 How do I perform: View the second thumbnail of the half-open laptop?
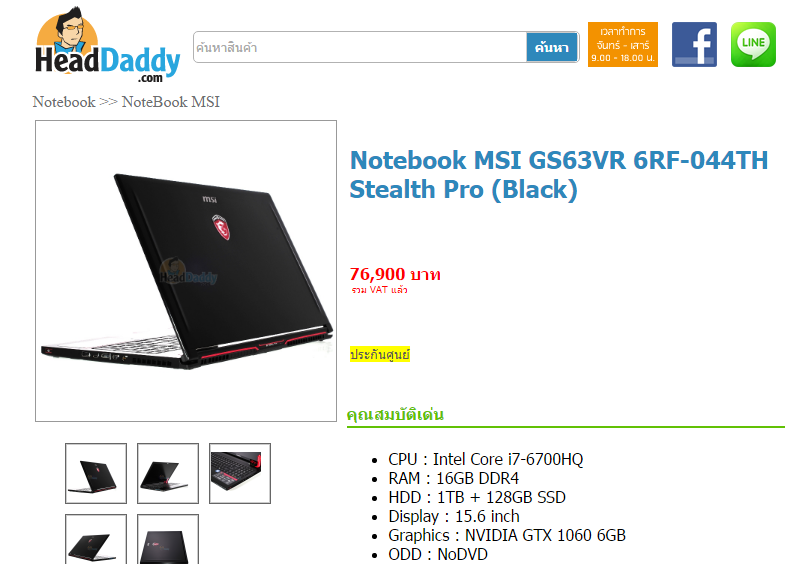point(168,473)
